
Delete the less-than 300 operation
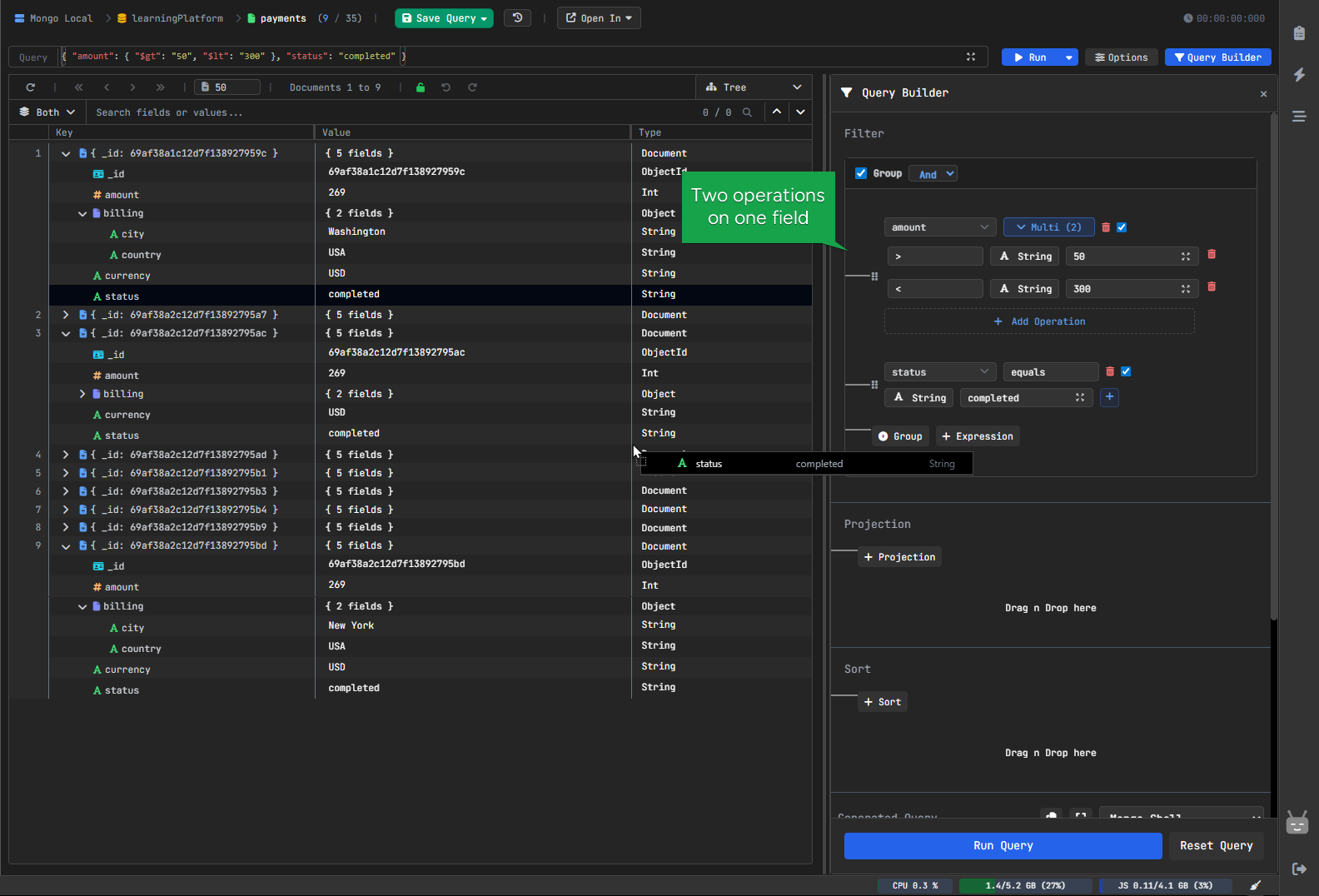pos(1212,287)
